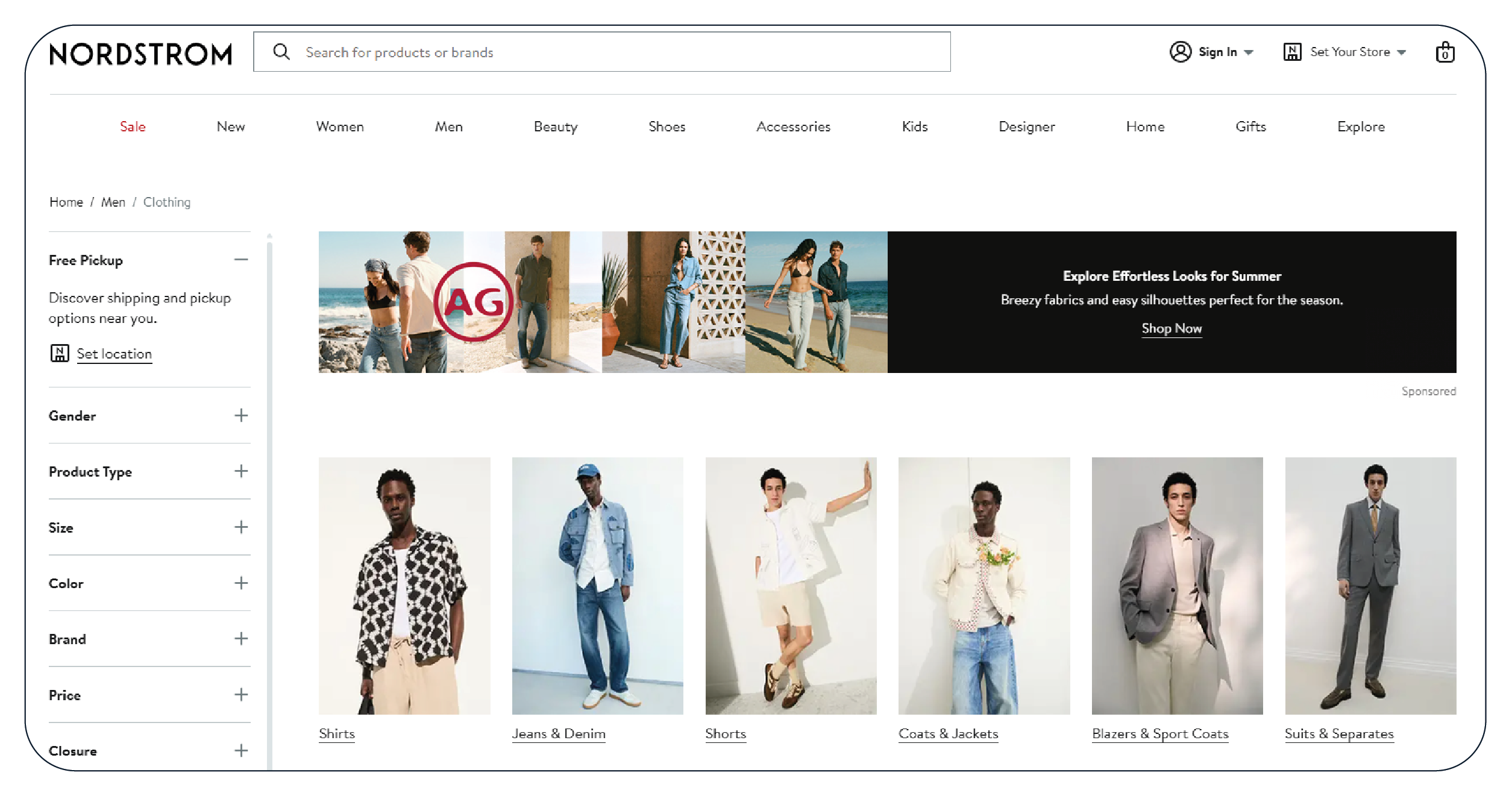The height and width of the screenshot is (796, 1512).
Task: Open the Coats & Jackets category link
Action: point(949,734)
